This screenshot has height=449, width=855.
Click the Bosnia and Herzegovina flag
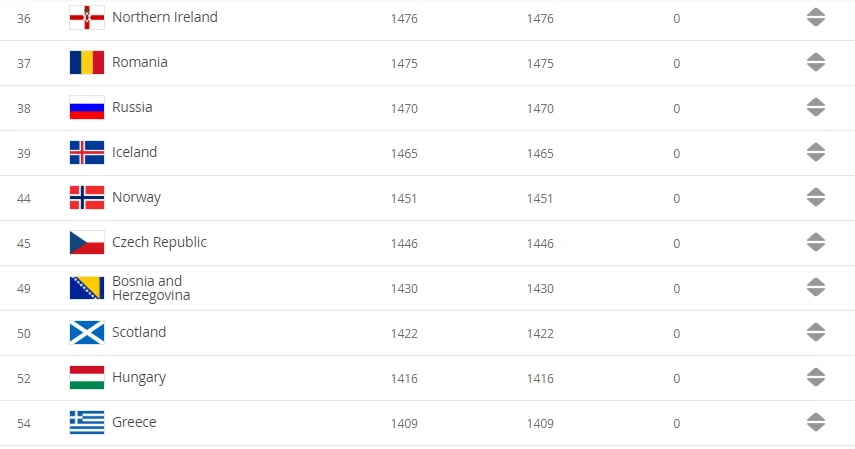[87, 288]
